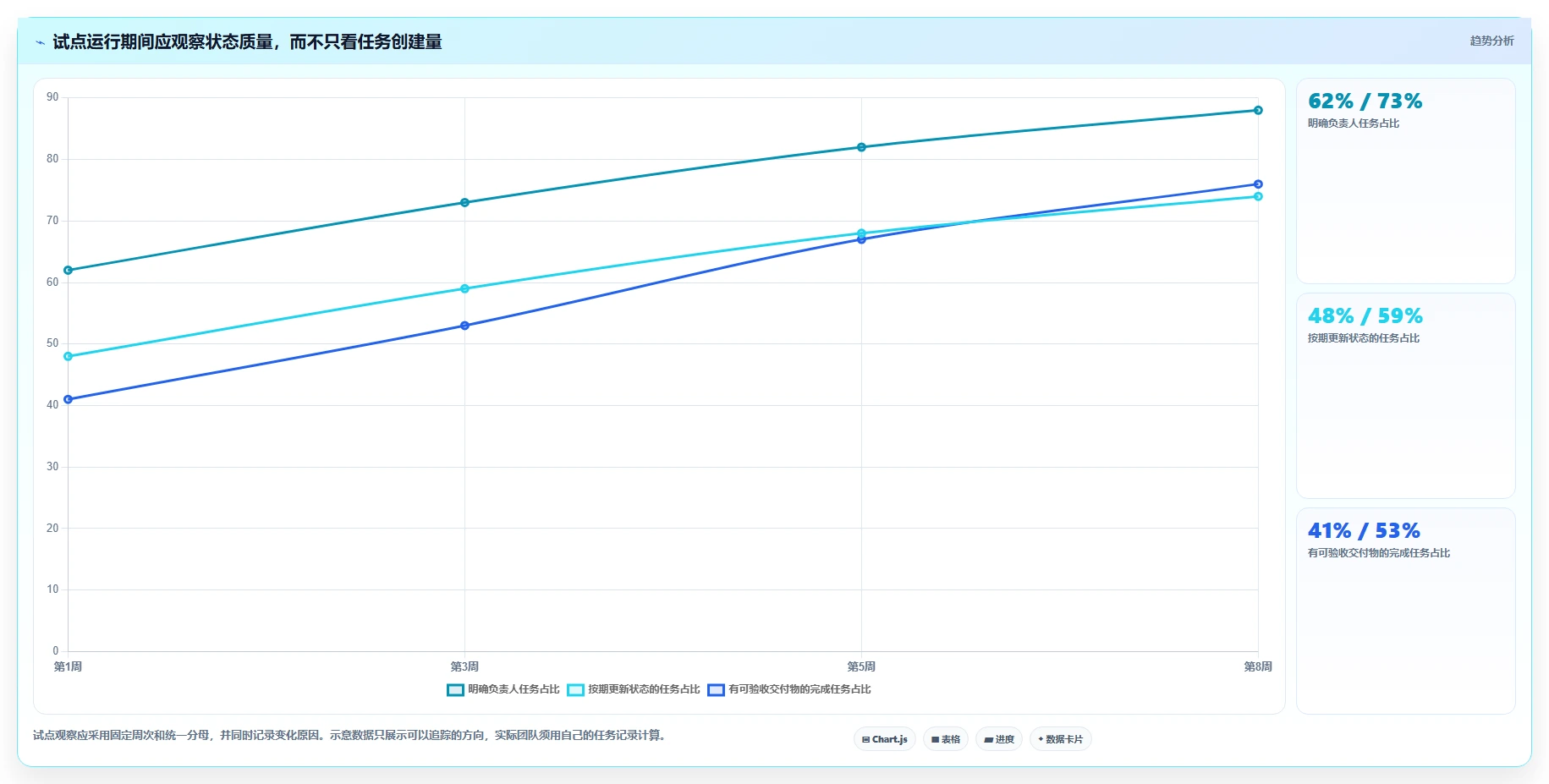Click the card label 明确负责人任务占比
1549x784 pixels.
coord(1354,123)
